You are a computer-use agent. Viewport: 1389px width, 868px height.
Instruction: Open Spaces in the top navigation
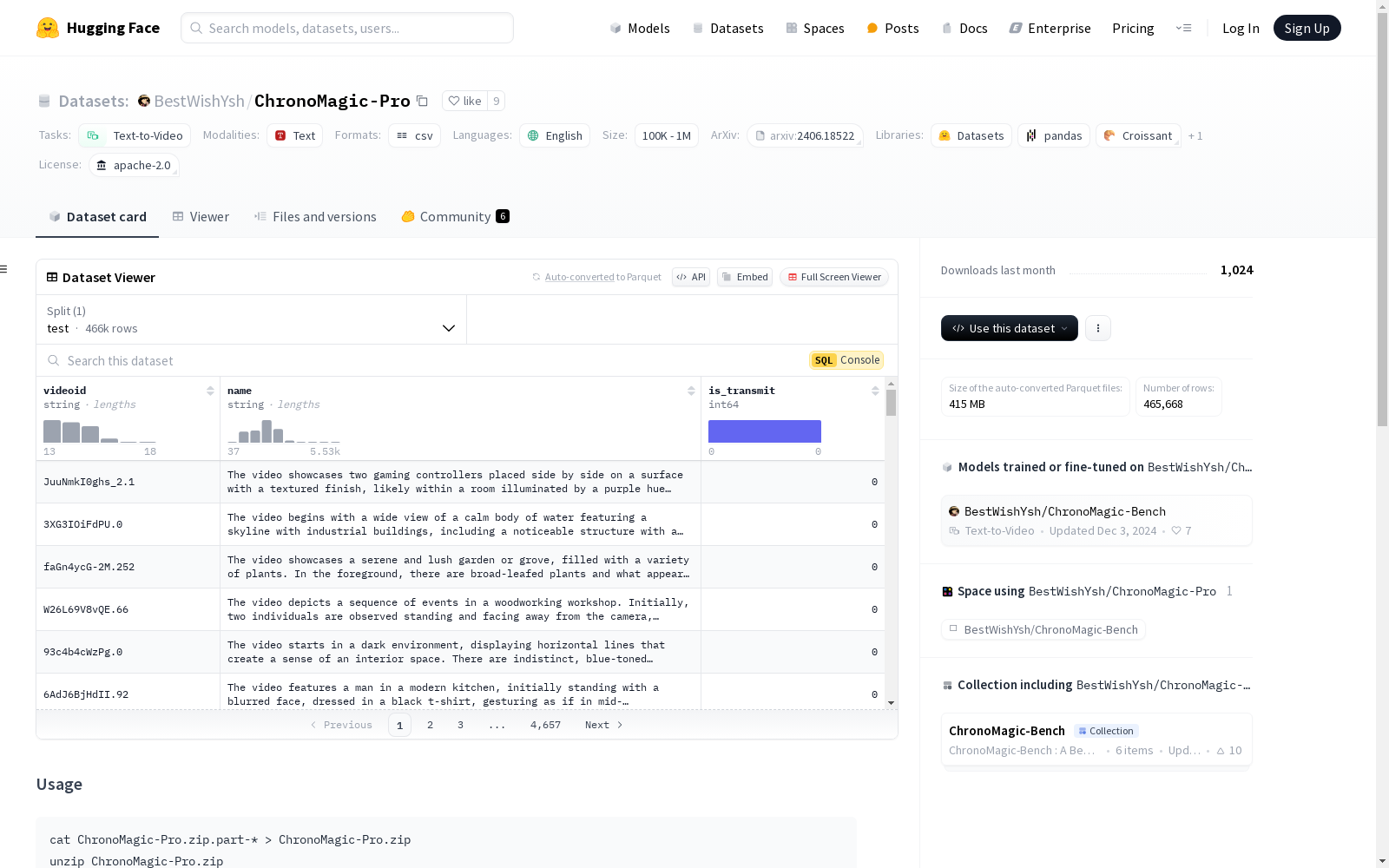(x=815, y=28)
